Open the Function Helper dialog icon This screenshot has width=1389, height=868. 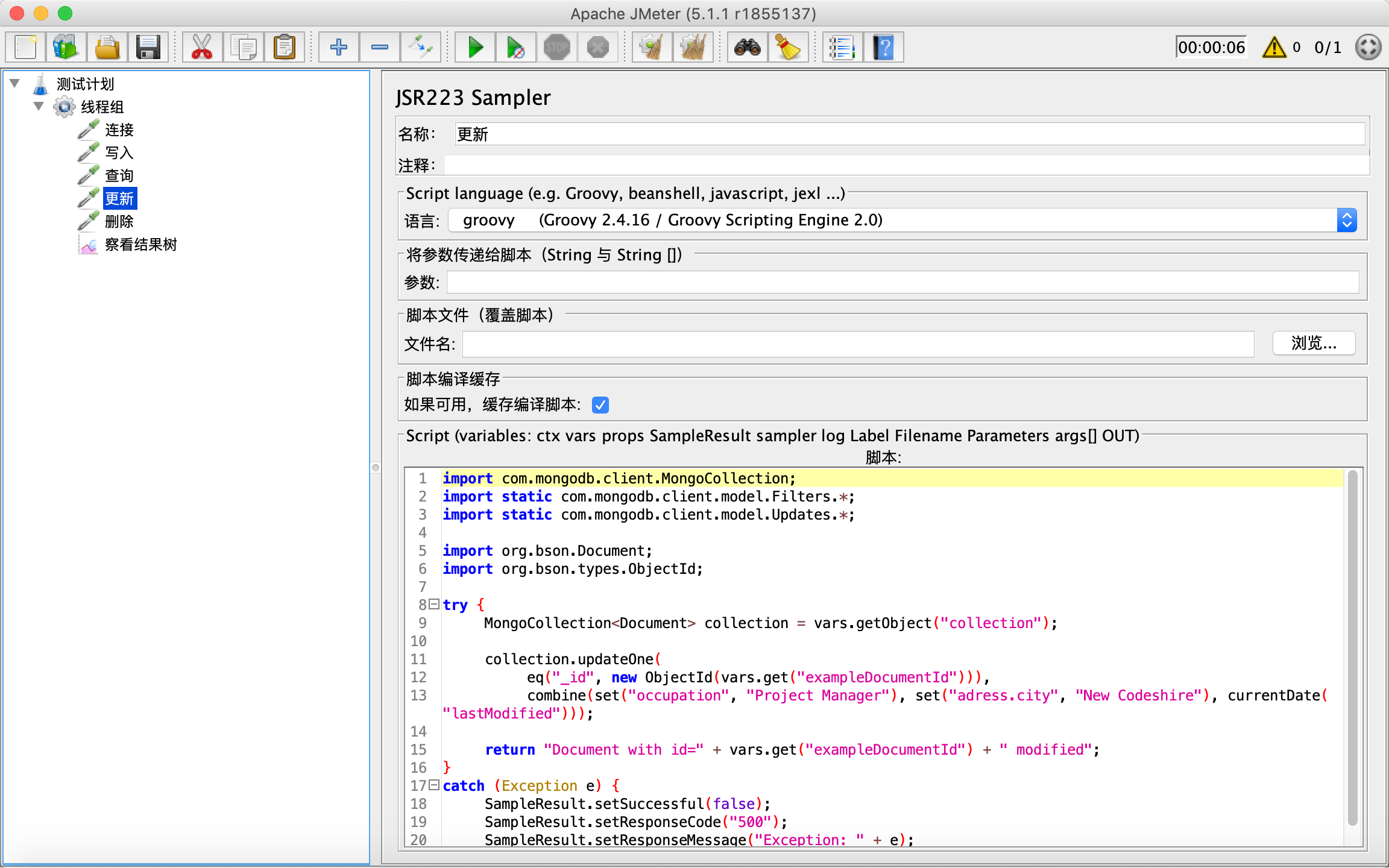(x=842, y=47)
